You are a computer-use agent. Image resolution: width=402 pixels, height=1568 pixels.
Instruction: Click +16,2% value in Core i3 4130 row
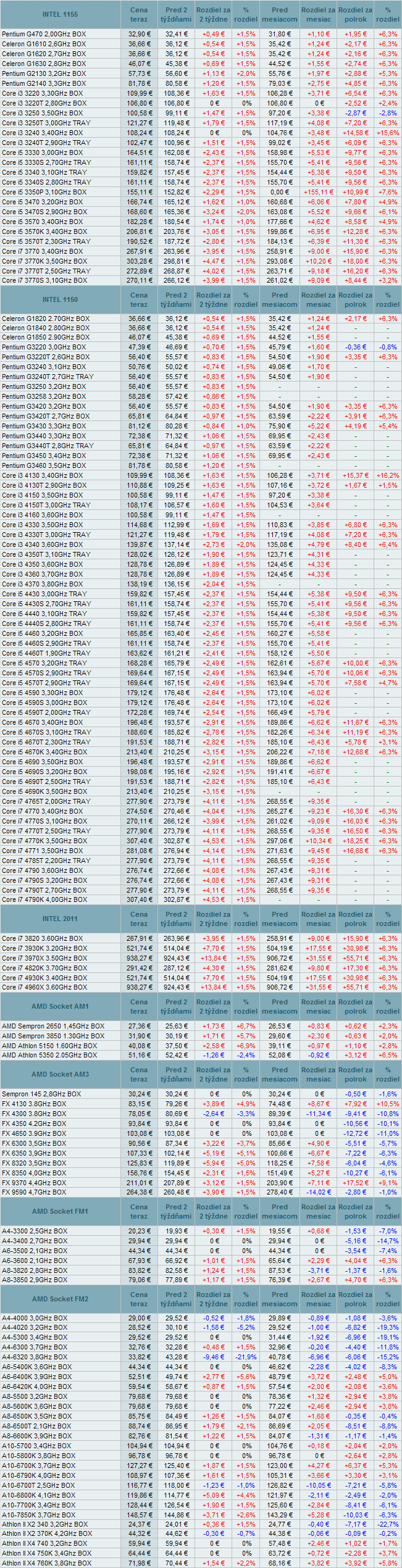pyautogui.click(x=388, y=475)
